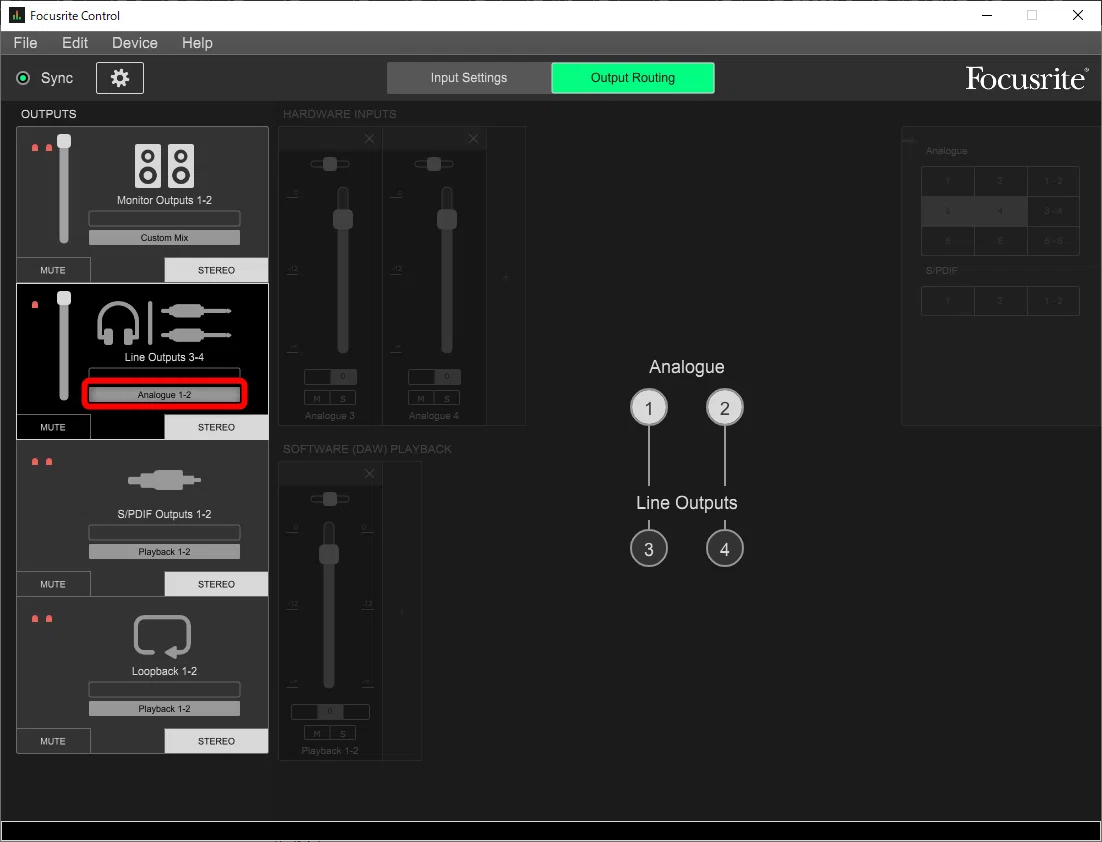The width and height of the screenshot is (1102, 842).
Task: Click the Analogue circle 2 in the diagram
Action: coord(725,408)
